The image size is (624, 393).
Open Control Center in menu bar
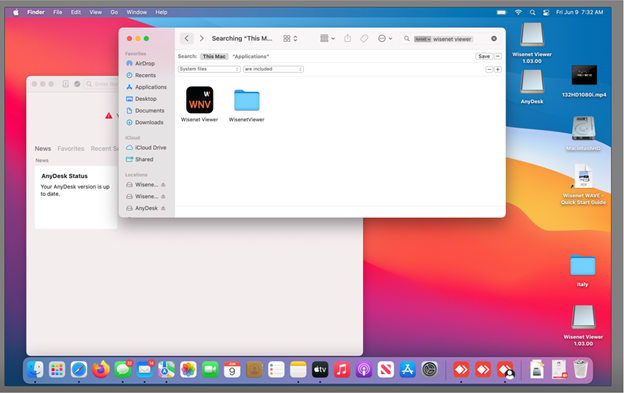546,12
